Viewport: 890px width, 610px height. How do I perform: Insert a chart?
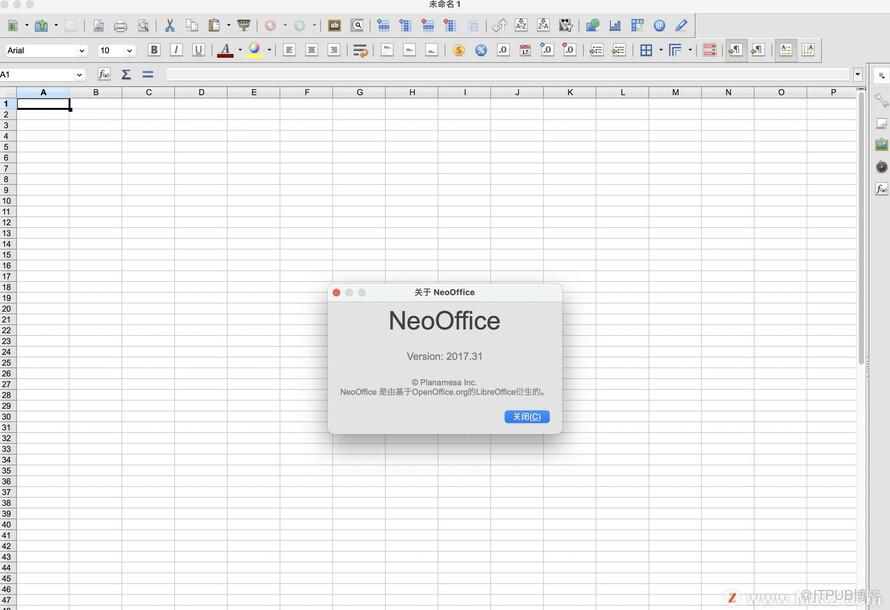click(615, 26)
